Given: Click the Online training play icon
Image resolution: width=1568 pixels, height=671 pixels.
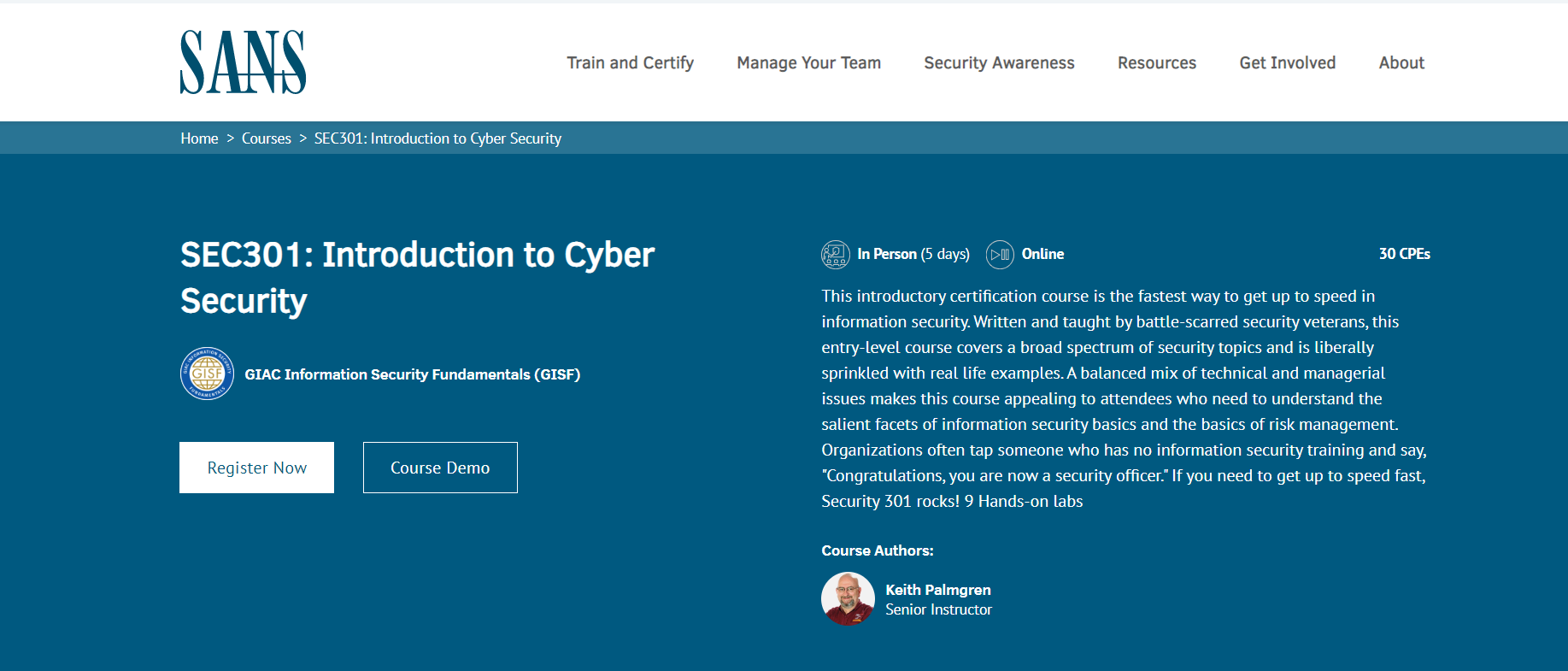Looking at the screenshot, I should click(1000, 254).
